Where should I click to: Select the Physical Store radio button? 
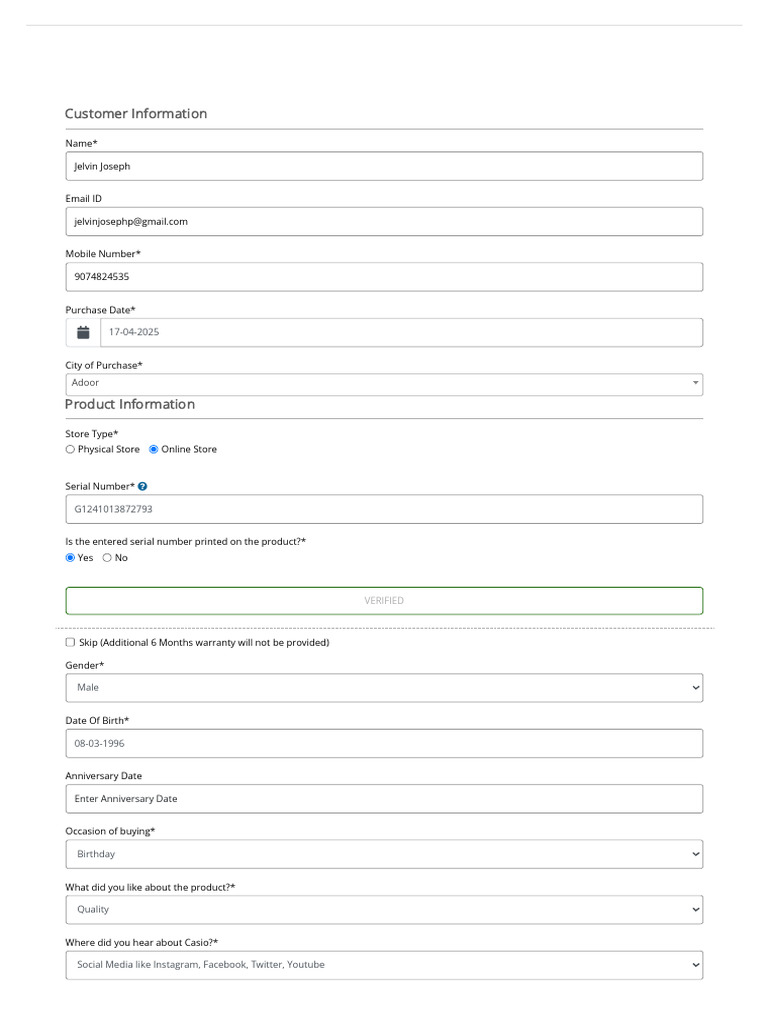(x=70, y=450)
